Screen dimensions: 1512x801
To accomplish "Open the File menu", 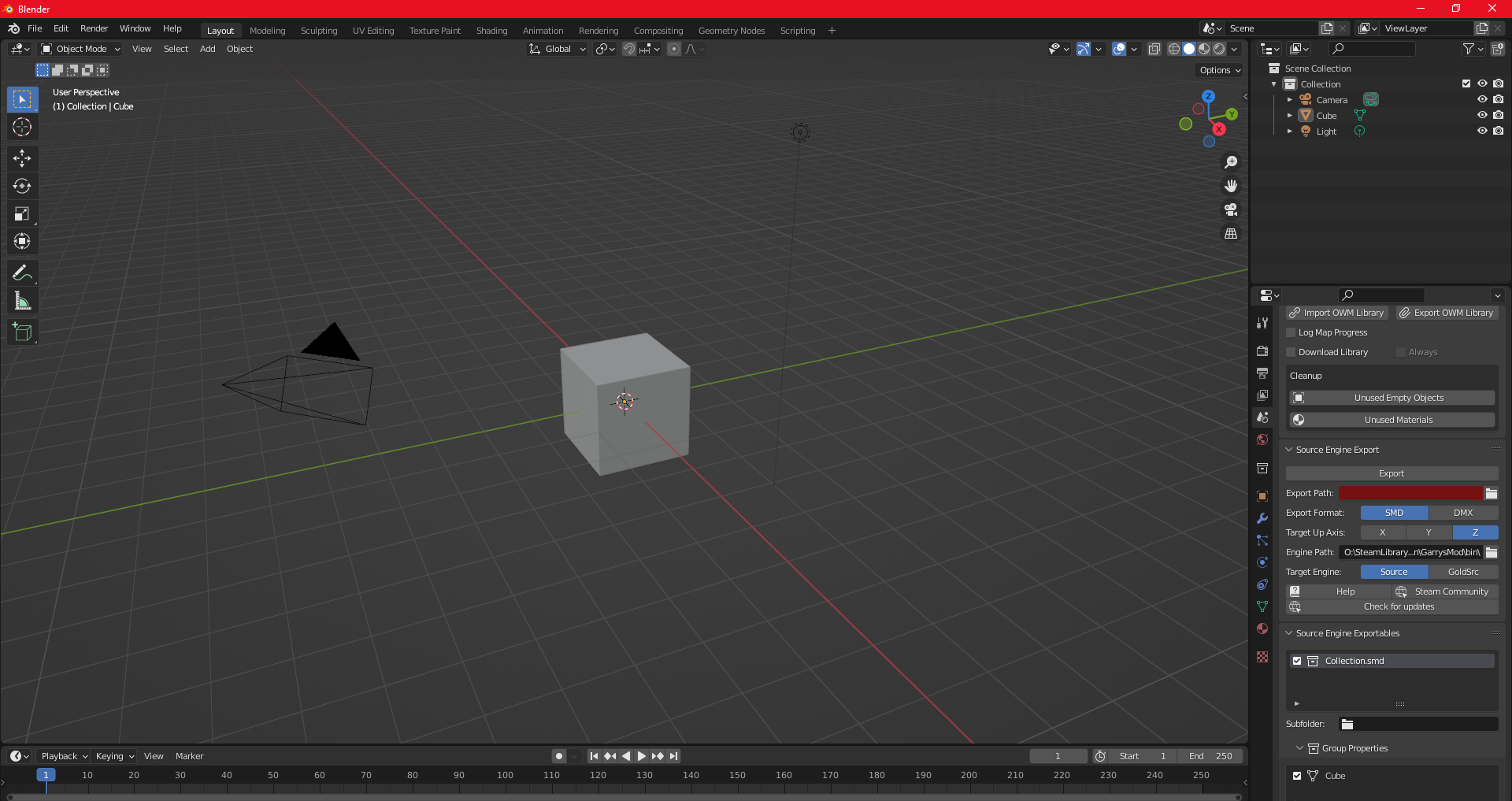I will [x=35, y=28].
